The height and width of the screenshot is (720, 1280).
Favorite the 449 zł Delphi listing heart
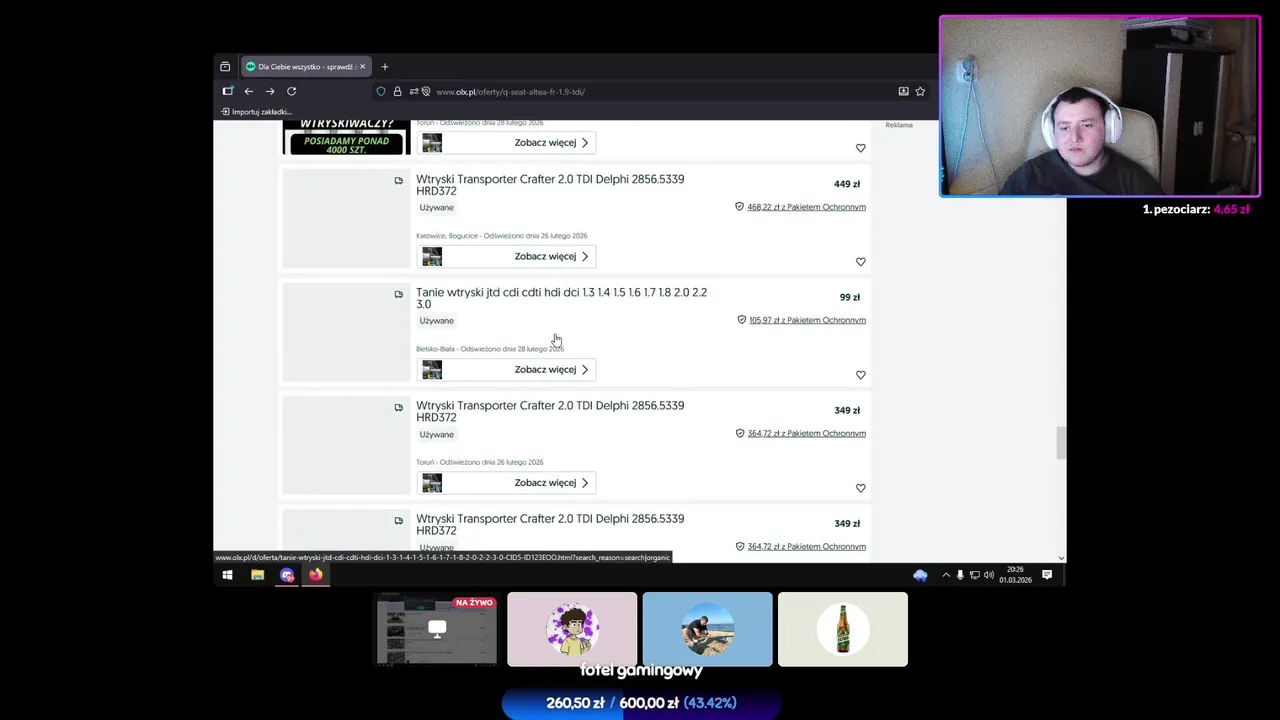click(x=860, y=262)
